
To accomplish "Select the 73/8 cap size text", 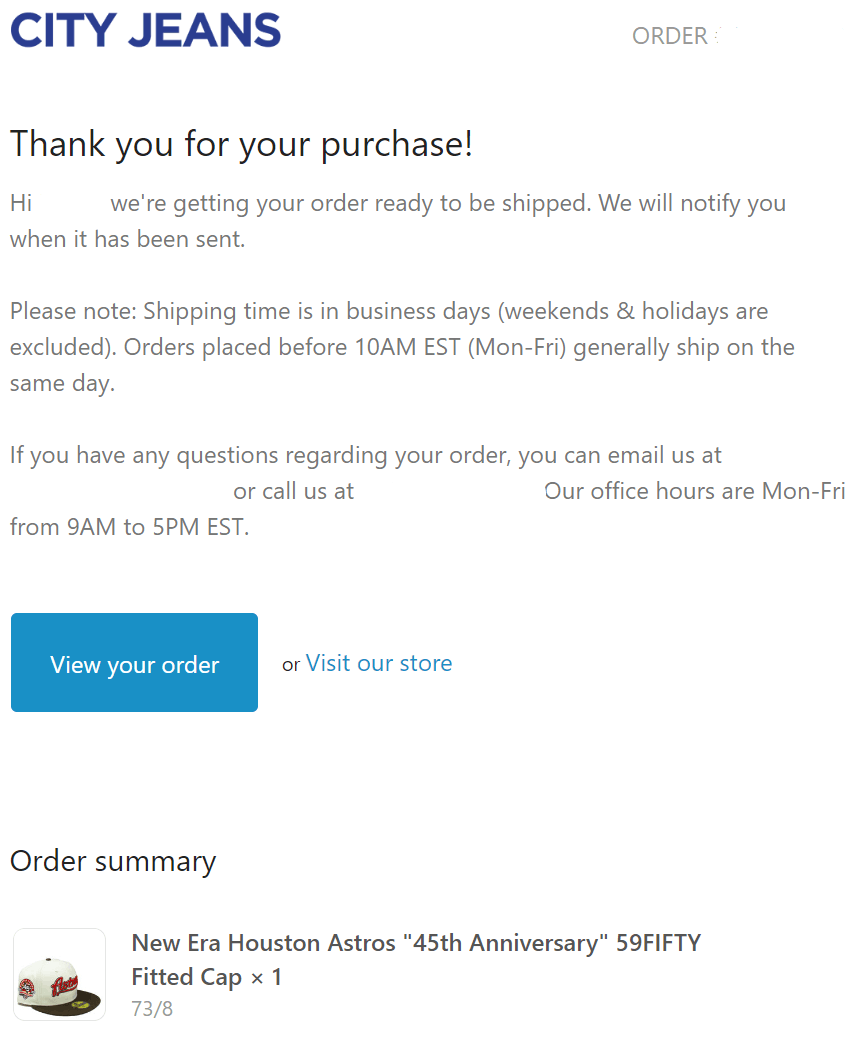I will 152,1009.
